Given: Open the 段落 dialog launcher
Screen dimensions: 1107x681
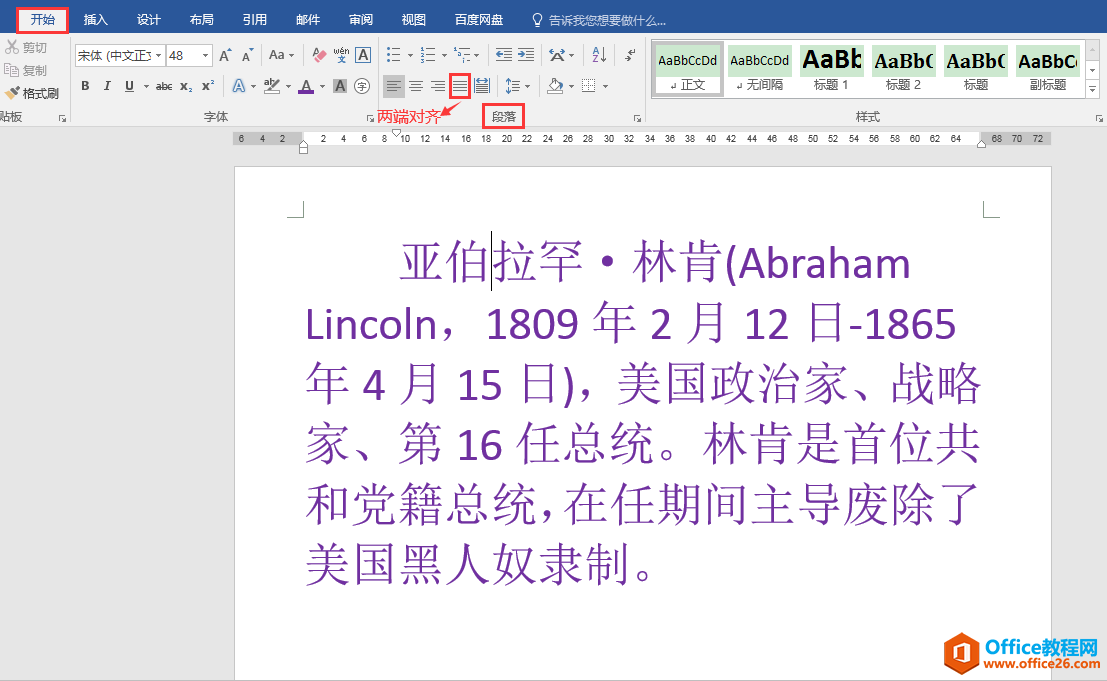Looking at the screenshot, I should (637, 118).
